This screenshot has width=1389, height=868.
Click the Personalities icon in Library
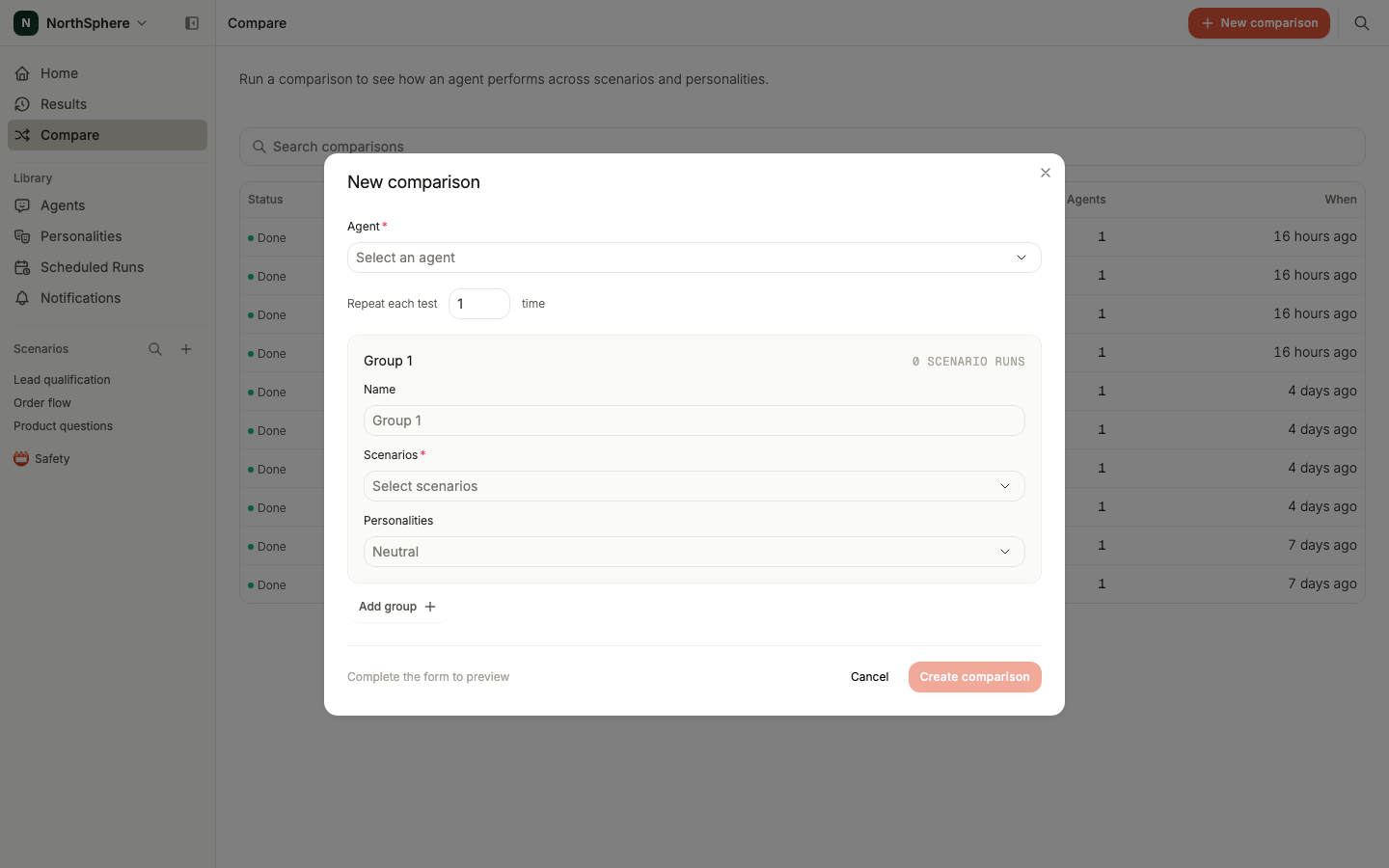[22, 236]
